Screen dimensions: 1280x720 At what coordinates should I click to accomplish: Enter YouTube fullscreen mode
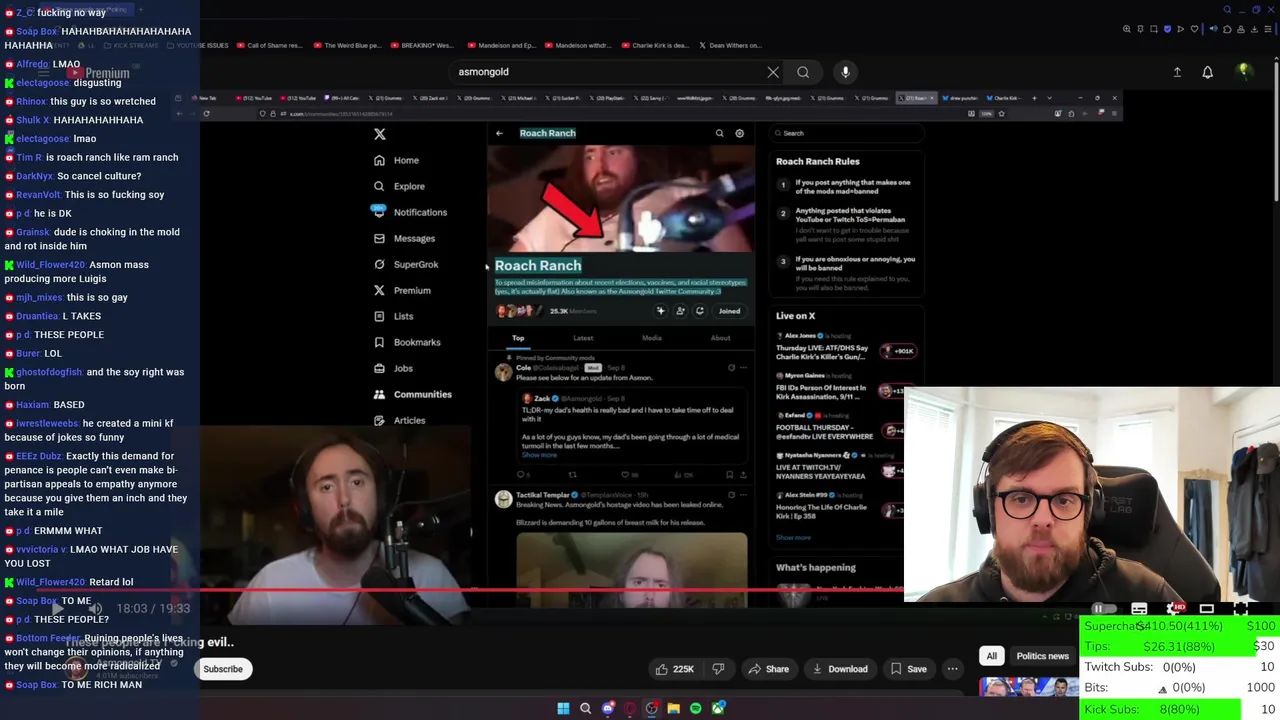(x=1241, y=608)
